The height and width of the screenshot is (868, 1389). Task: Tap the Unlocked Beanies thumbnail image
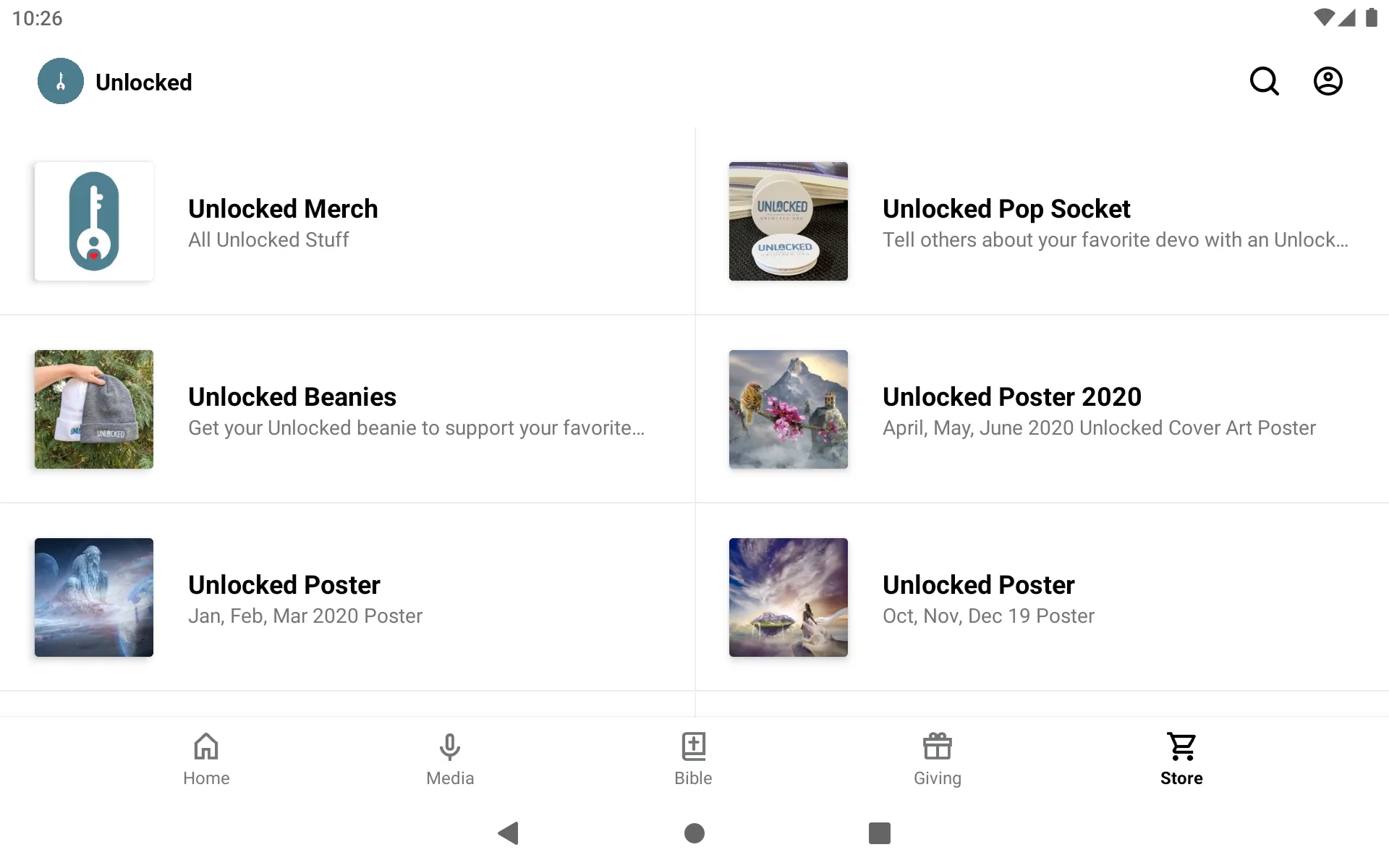coord(95,409)
